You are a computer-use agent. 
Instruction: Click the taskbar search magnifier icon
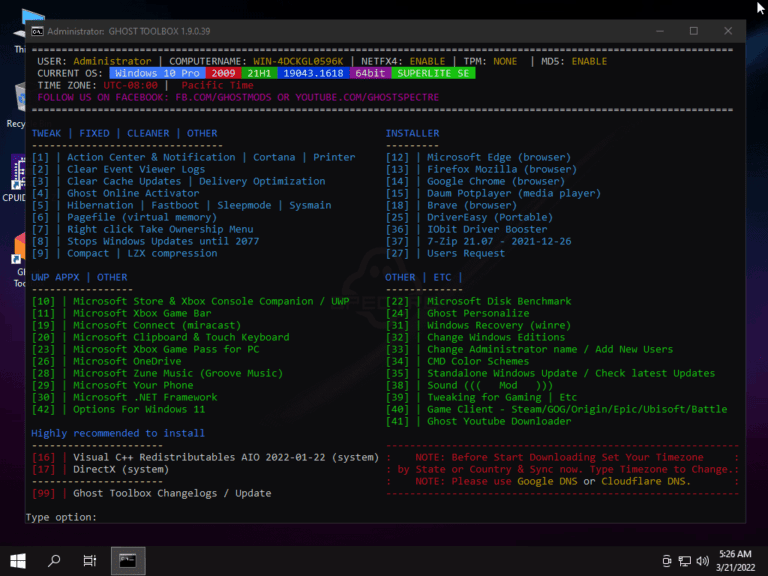(x=54, y=560)
